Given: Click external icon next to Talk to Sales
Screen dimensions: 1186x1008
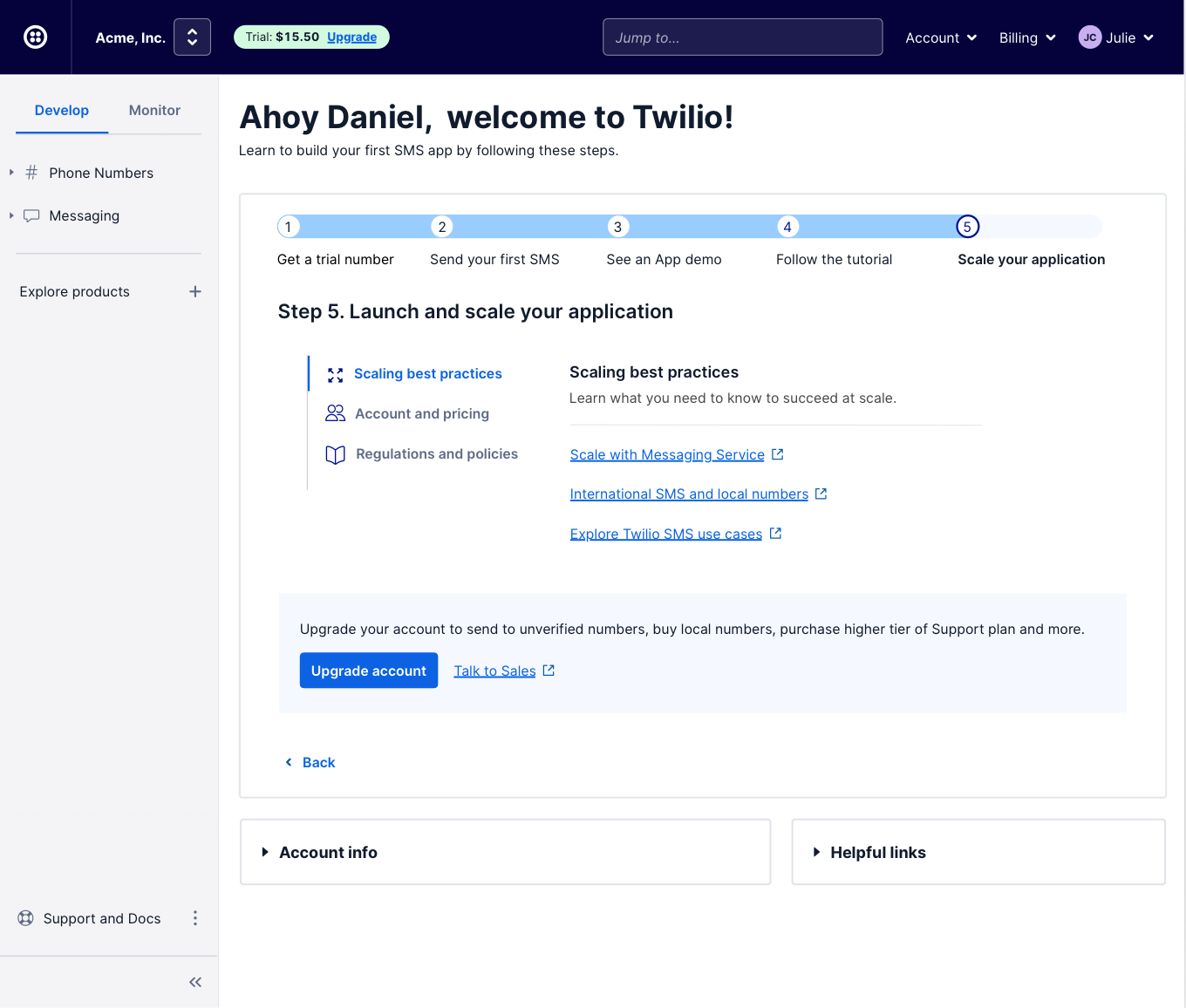Looking at the screenshot, I should click(x=549, y=670).
